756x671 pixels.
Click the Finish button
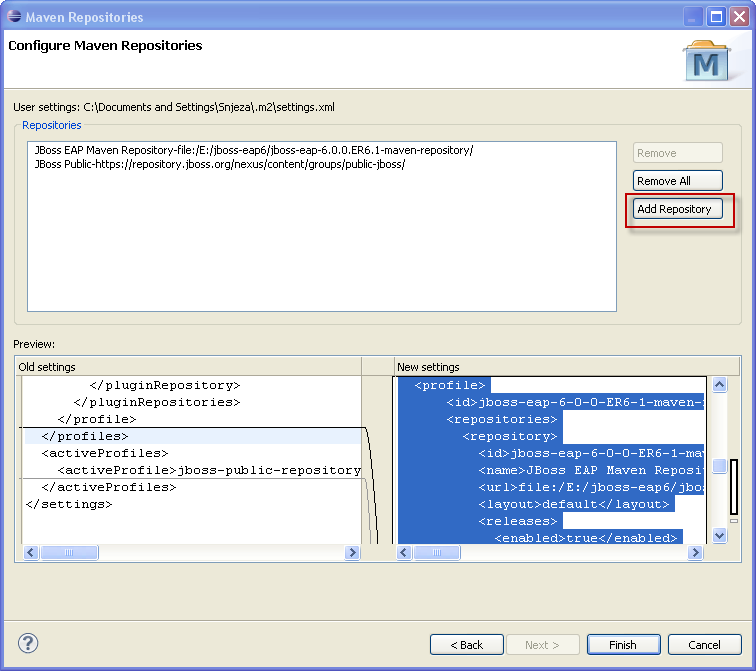[x=623, y=644]
